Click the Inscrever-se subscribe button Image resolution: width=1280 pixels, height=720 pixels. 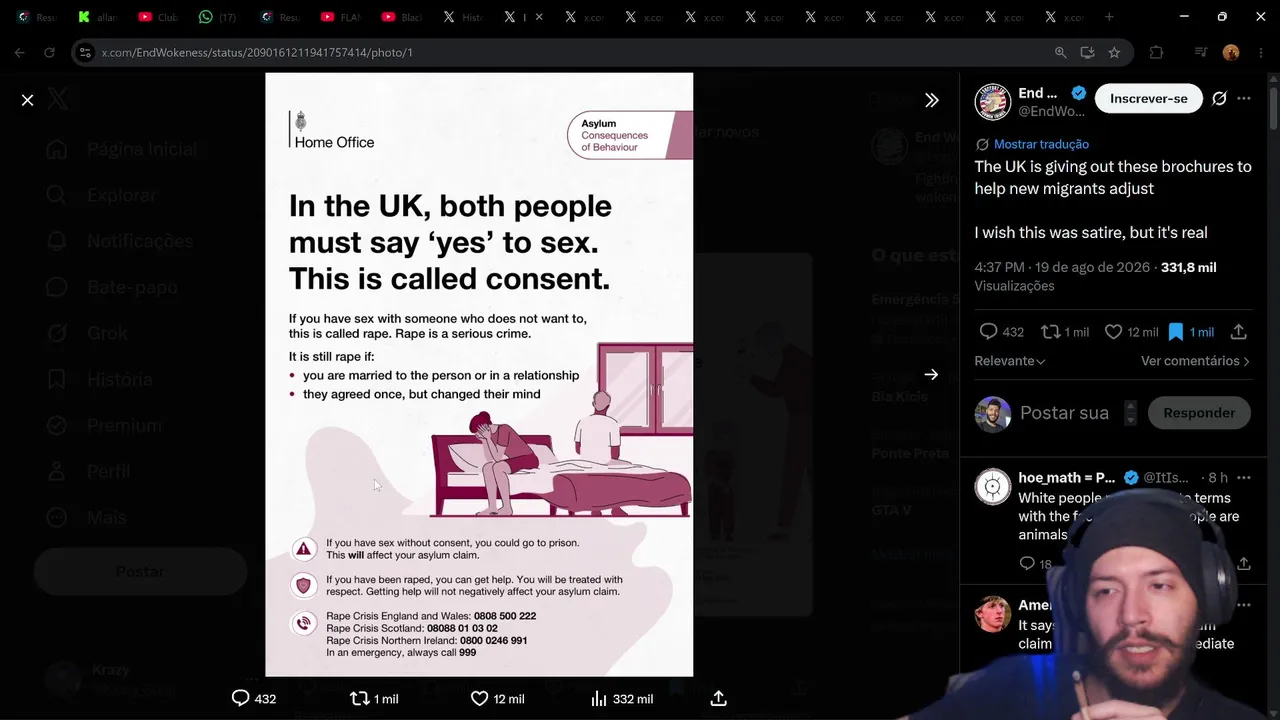(1149, 98)
